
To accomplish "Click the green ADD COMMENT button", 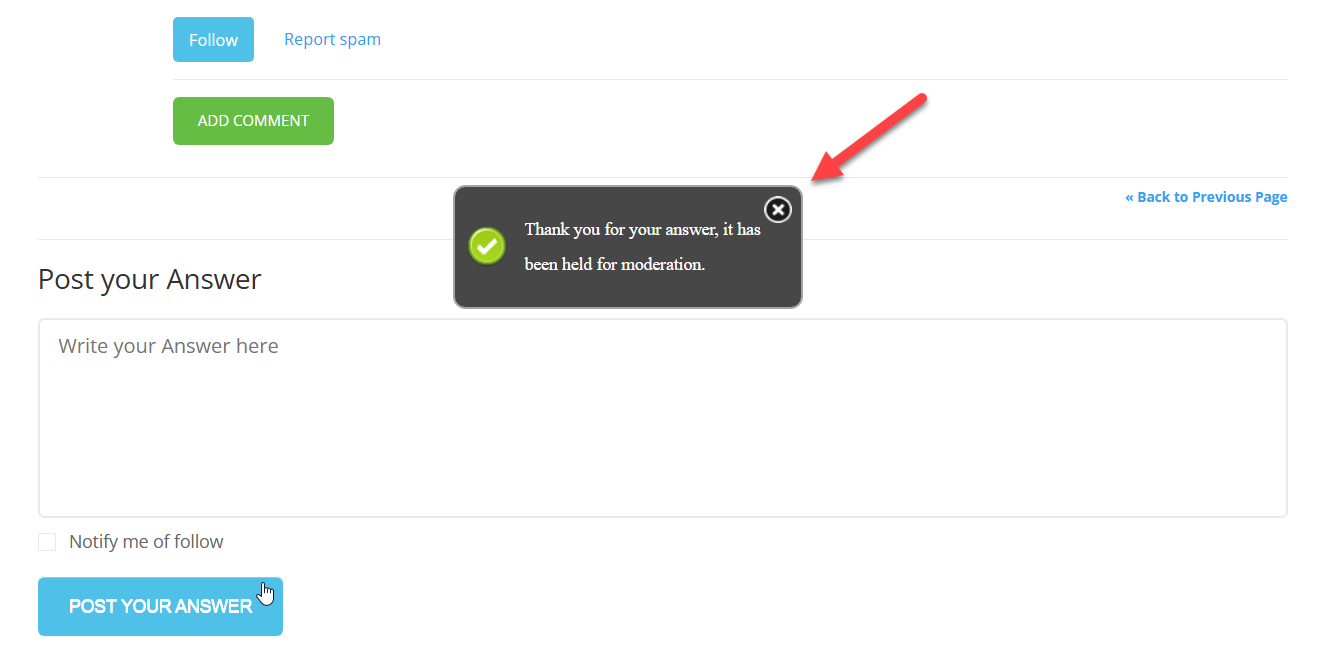I will 253,121.
